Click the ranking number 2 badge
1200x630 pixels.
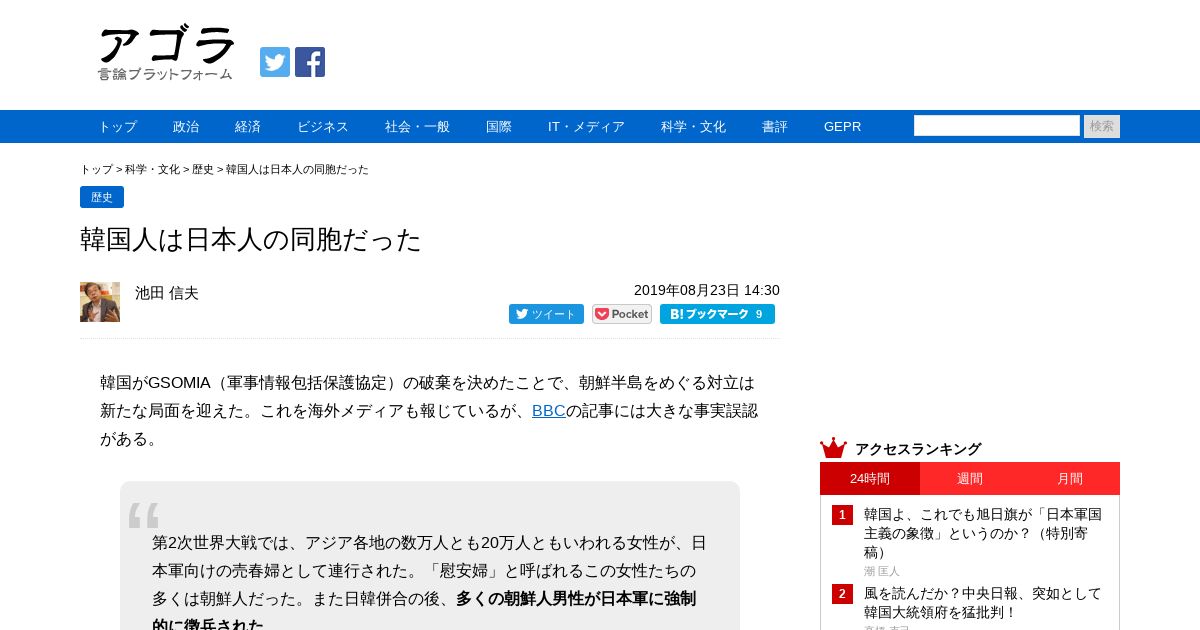coord(842,594)
